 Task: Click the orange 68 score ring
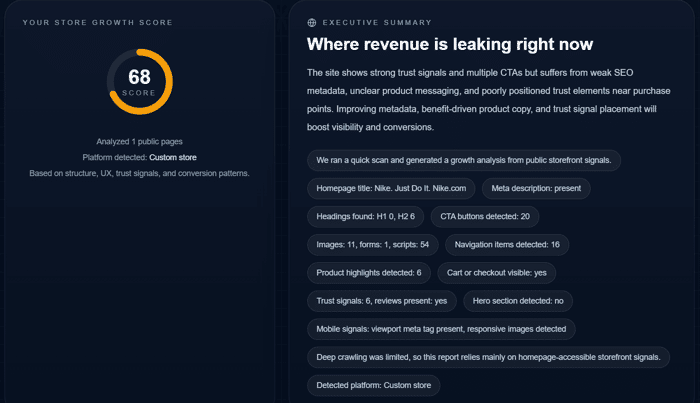pos(140,82)
